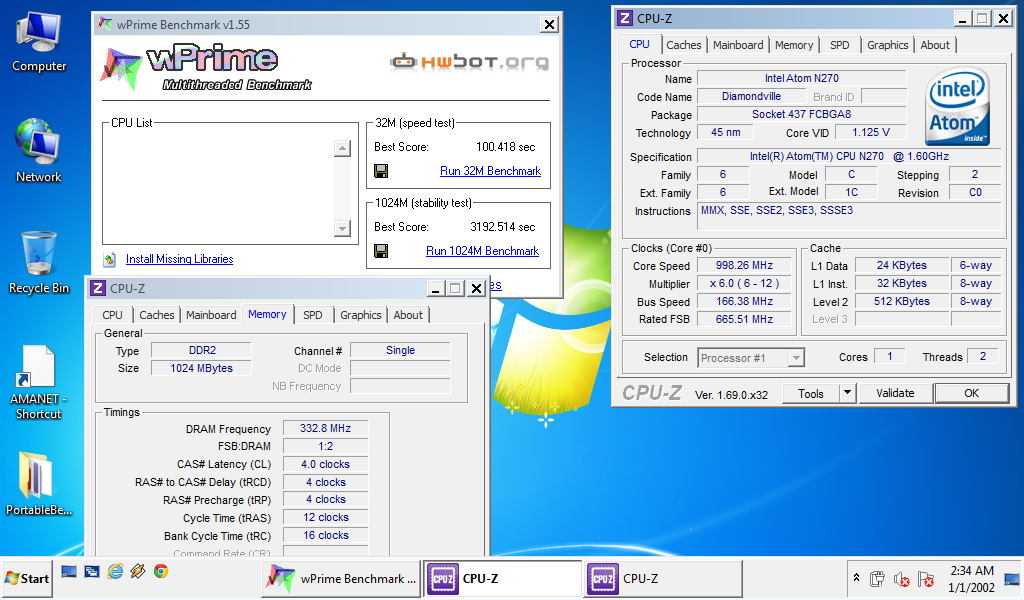Viewport: 1024px width, 600px height.
Task: Click the Show Desktop quick launch icon
Action: click(69, 572)
